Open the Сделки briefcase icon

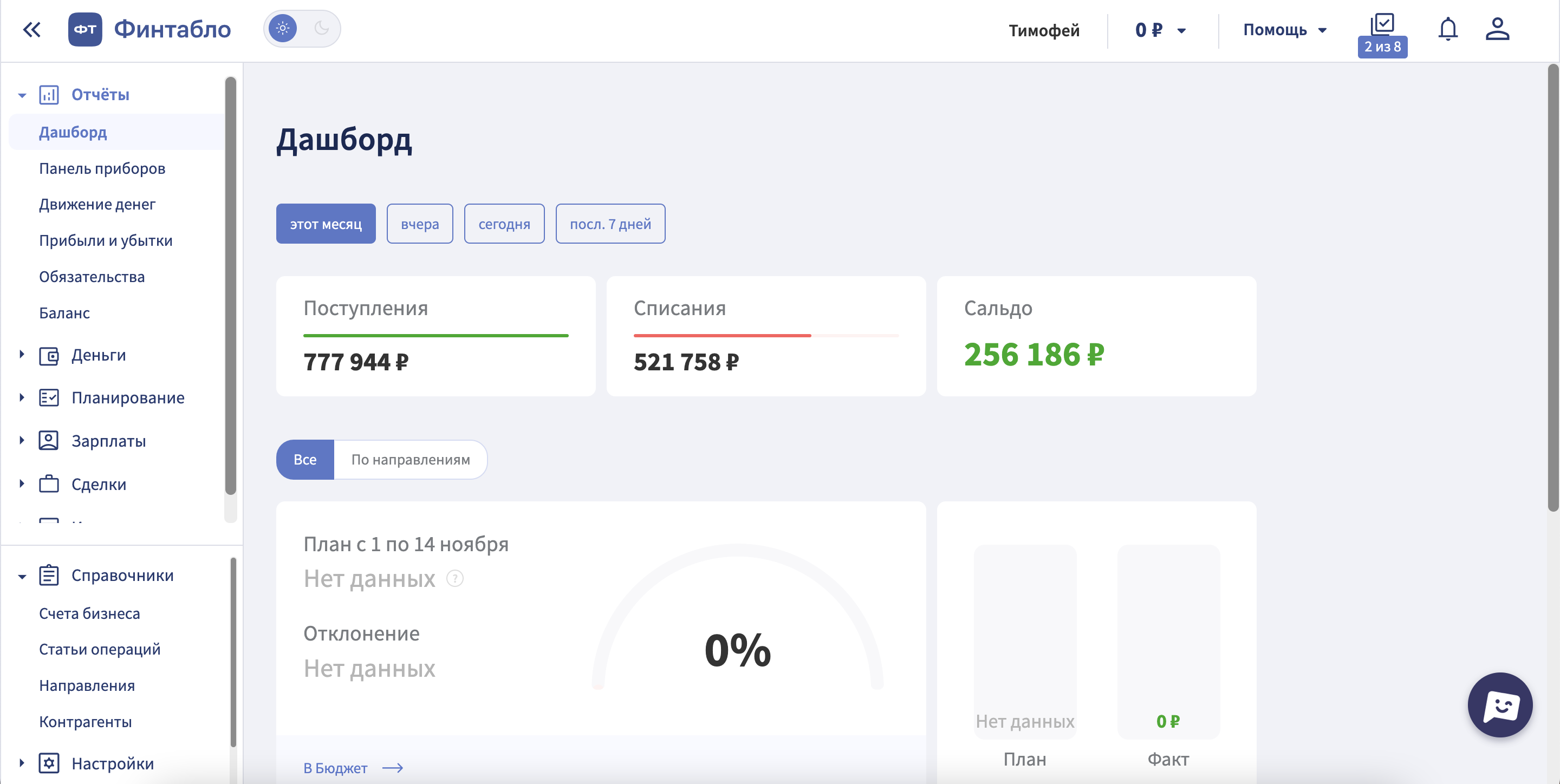point(50,484)
